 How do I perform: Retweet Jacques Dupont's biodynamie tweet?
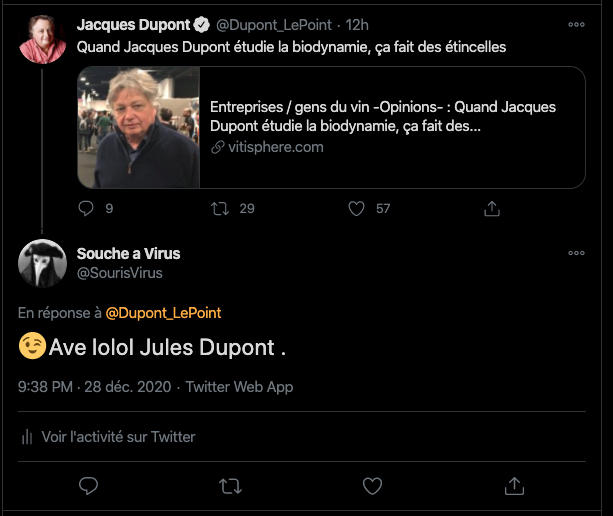pyautogui.click(x=221, y=208)
